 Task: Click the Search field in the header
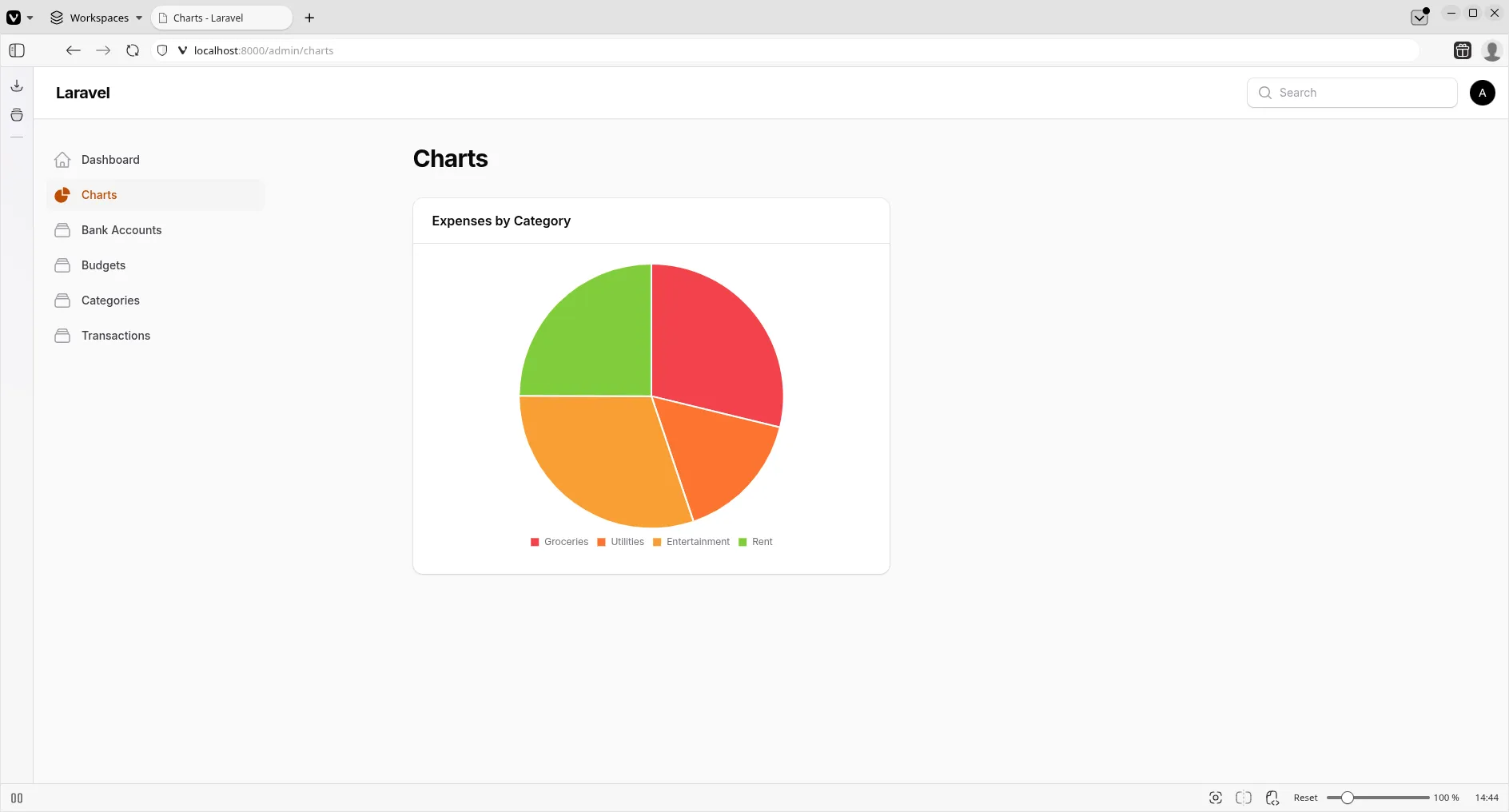point(1351,93)
